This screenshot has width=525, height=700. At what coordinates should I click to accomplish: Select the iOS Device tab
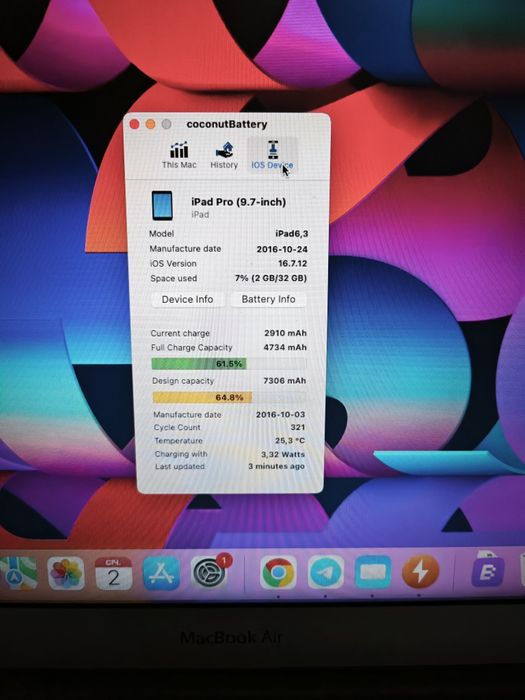coord(272,155)
